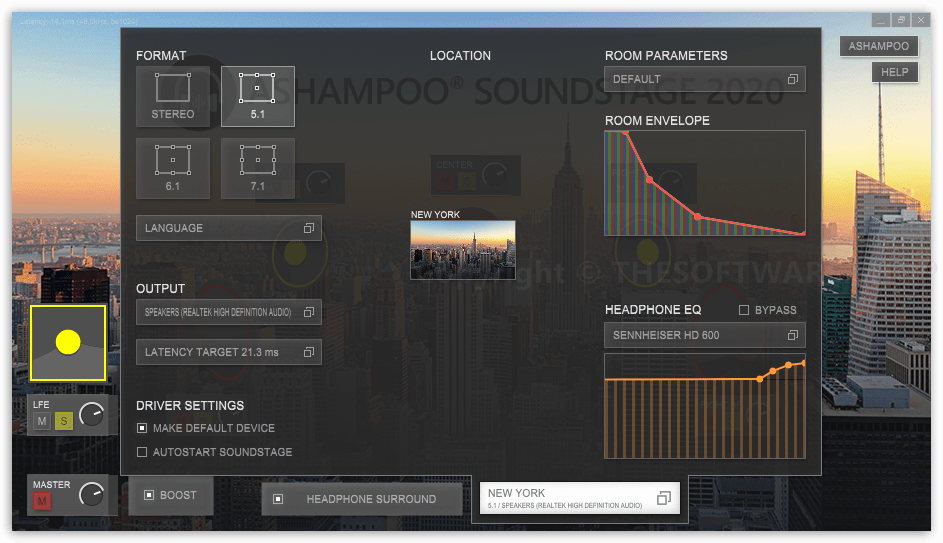
Task: Click the Ashampoo button
Action: [879, 46]
